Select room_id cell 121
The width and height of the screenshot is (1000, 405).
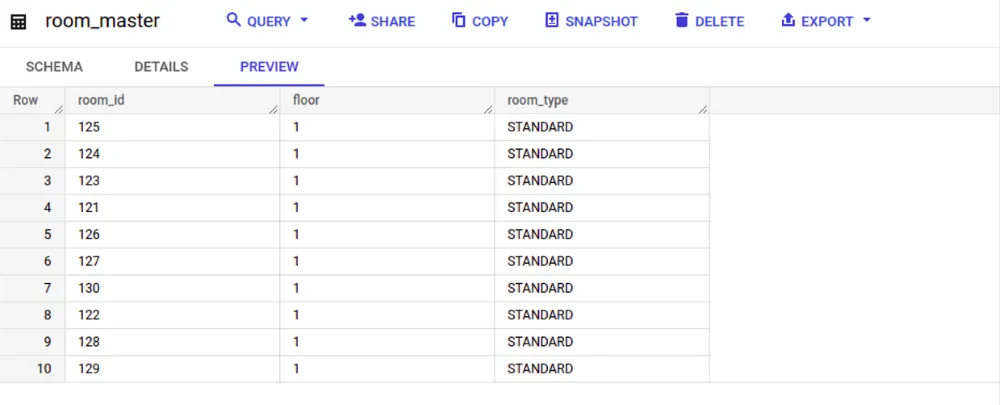(x=172, y=208)
